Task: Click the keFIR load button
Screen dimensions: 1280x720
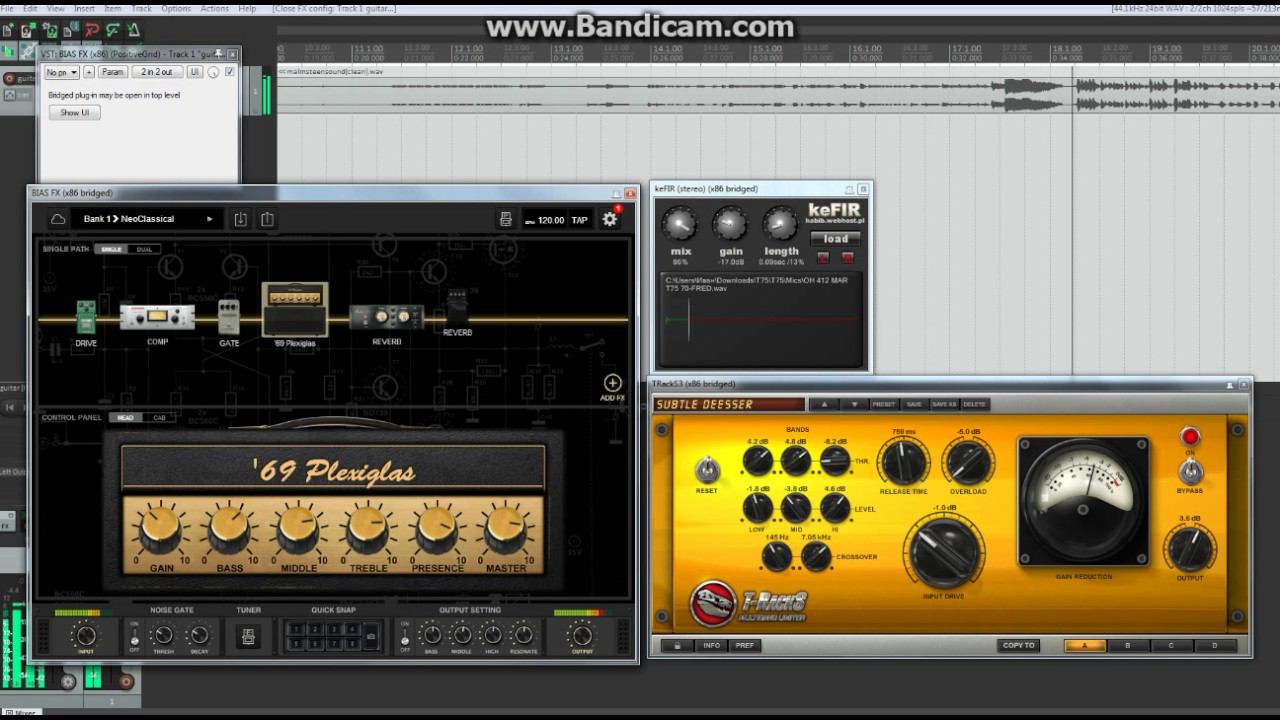Action: point(835,239)
